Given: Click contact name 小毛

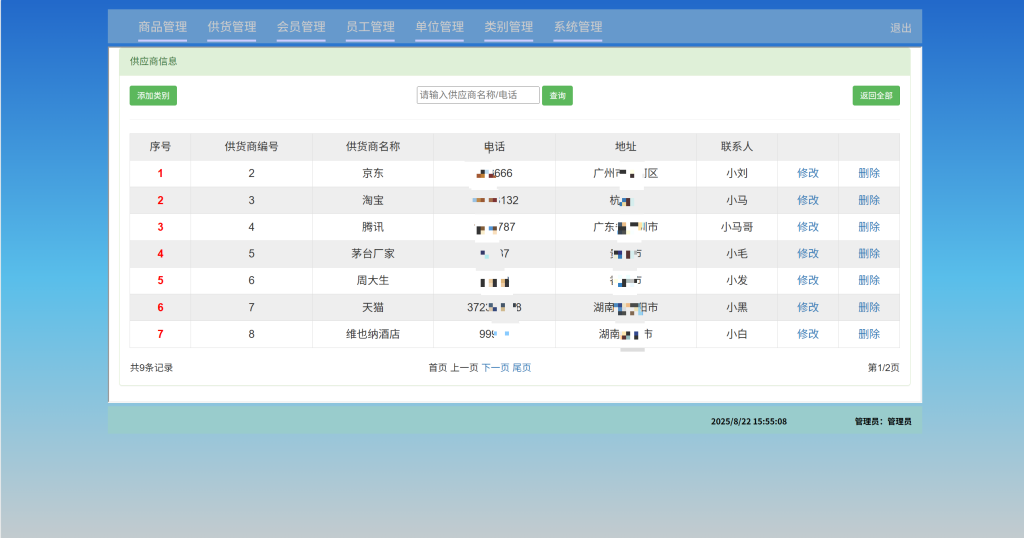Looking at the screenshot, I should 737,253.
